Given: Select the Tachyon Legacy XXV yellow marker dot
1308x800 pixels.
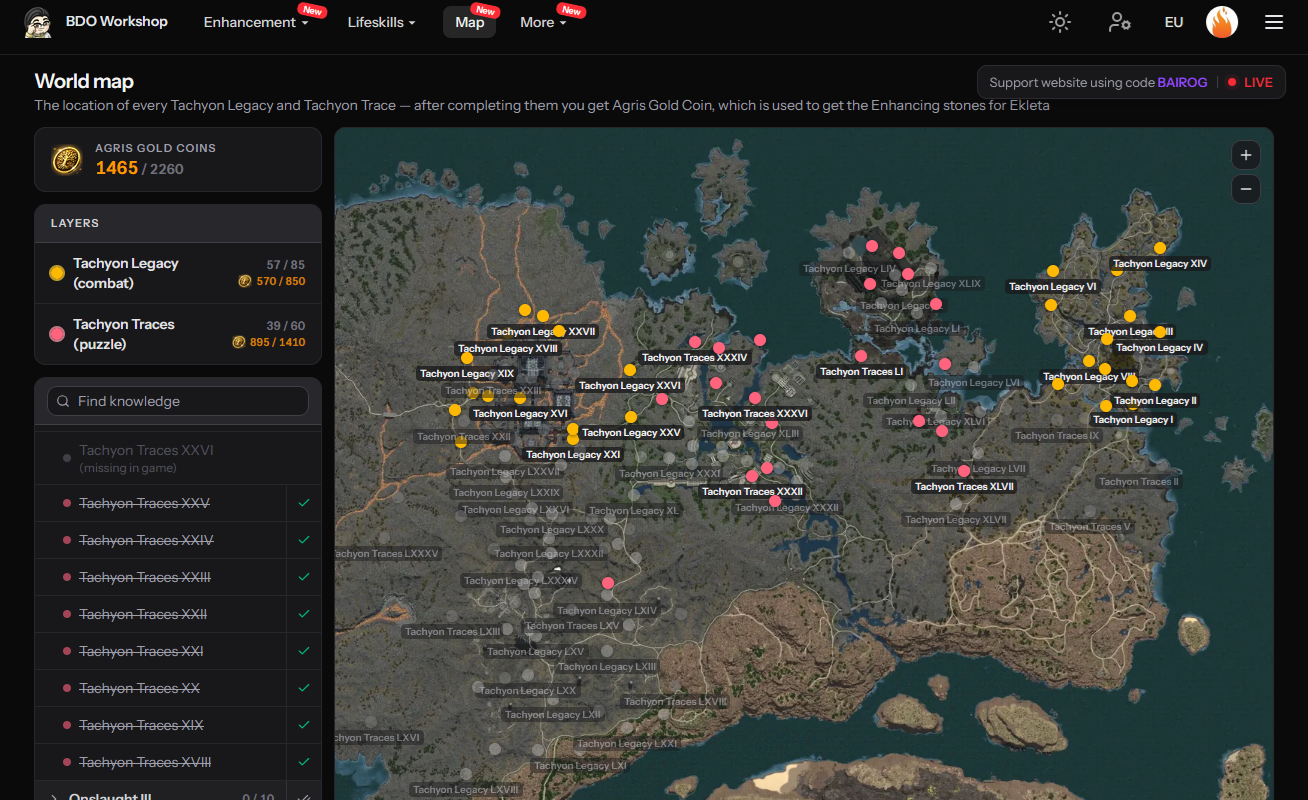Looking at the screenshot, I should pos(631,417).
